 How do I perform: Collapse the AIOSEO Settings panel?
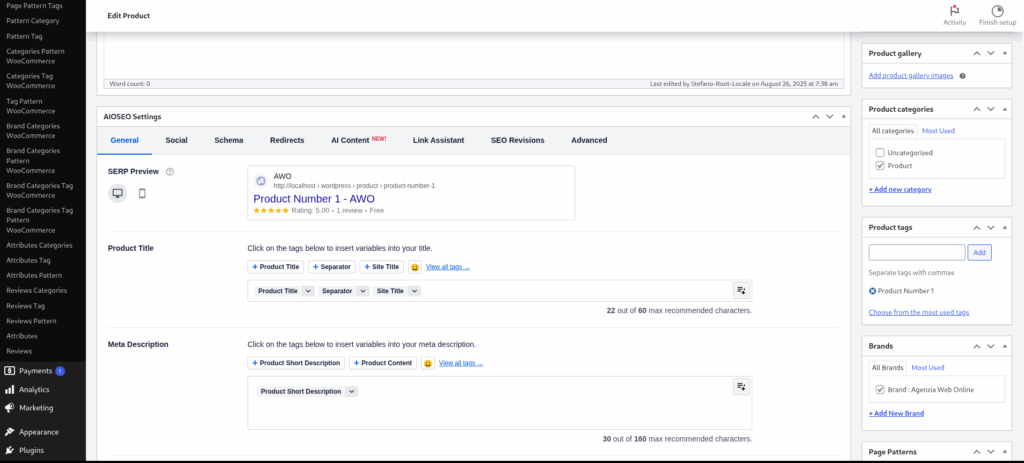tap(844, 116)
